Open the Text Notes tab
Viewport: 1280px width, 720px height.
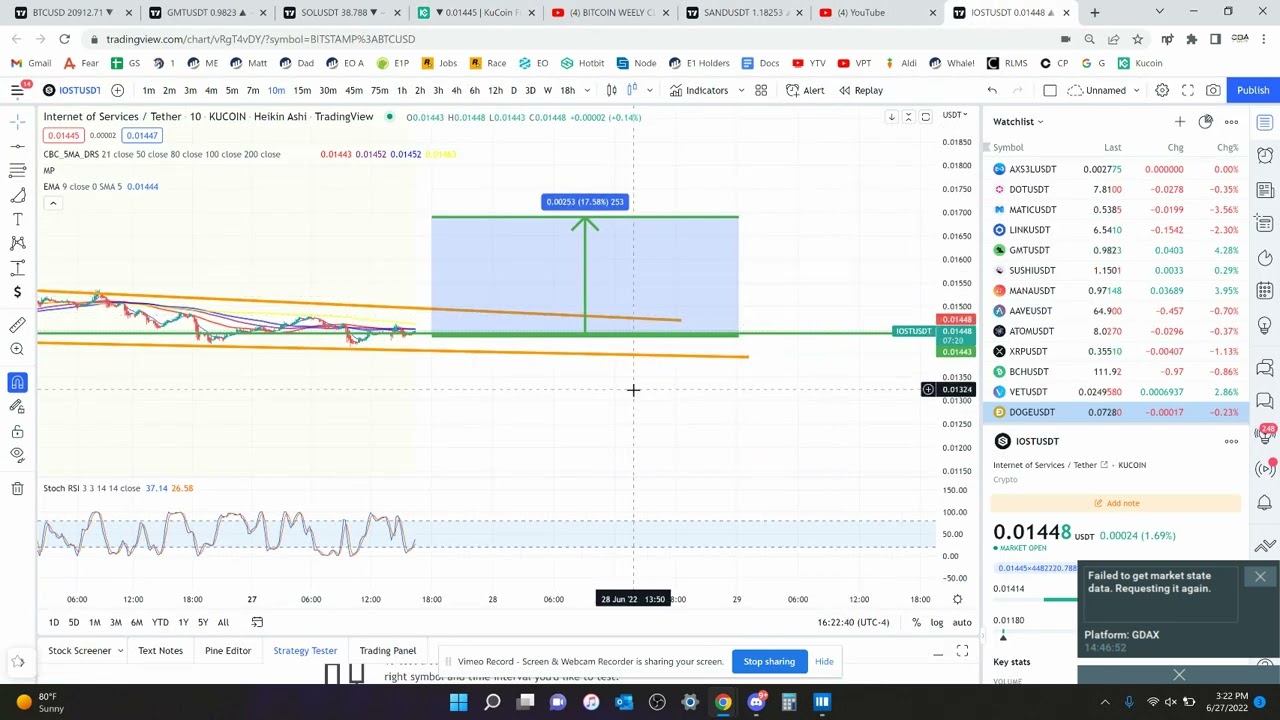[x=160, y=650]
